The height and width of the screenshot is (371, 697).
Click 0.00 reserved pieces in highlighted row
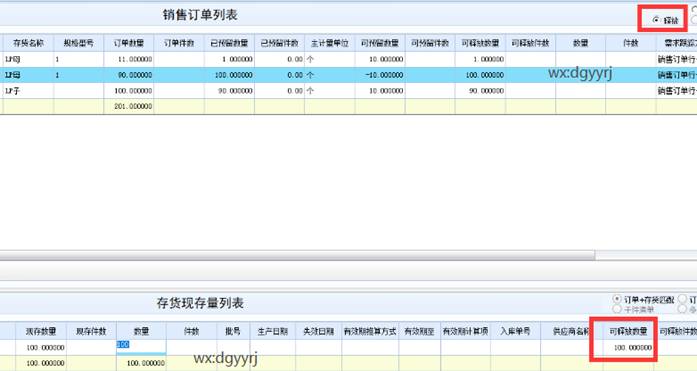(279, 75)
